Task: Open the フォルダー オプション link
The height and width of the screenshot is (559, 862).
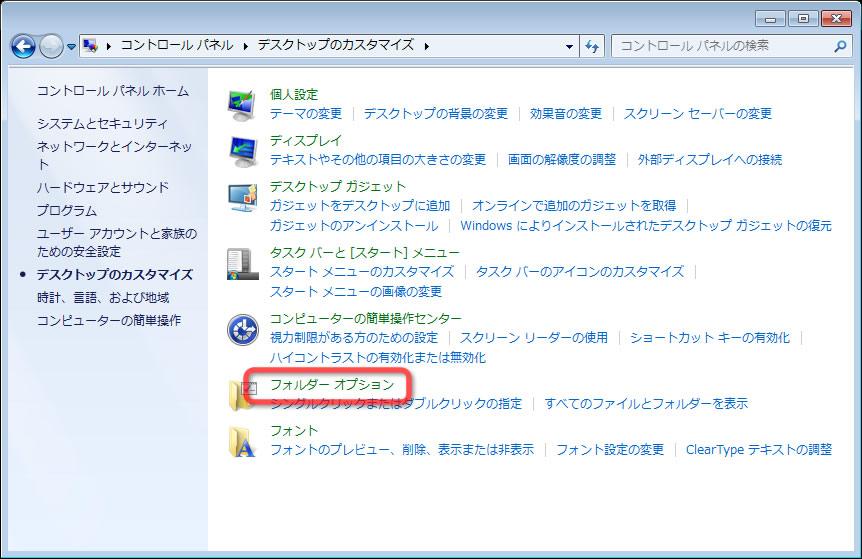Action: (332, 384)
